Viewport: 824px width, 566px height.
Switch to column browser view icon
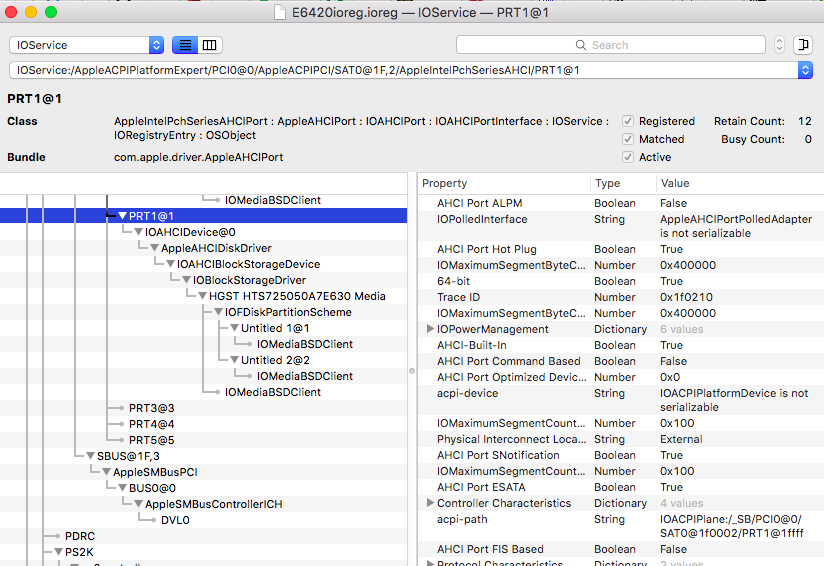click(209, 45)
